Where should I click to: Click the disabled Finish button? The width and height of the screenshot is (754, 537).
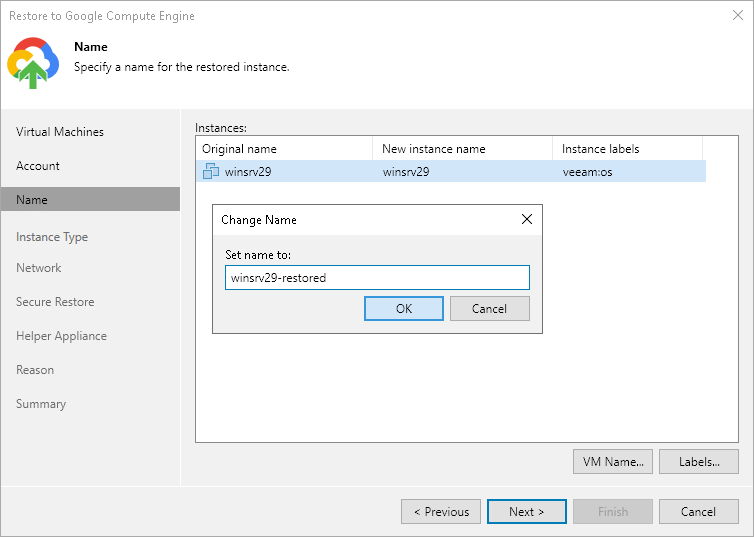[613, 512]
